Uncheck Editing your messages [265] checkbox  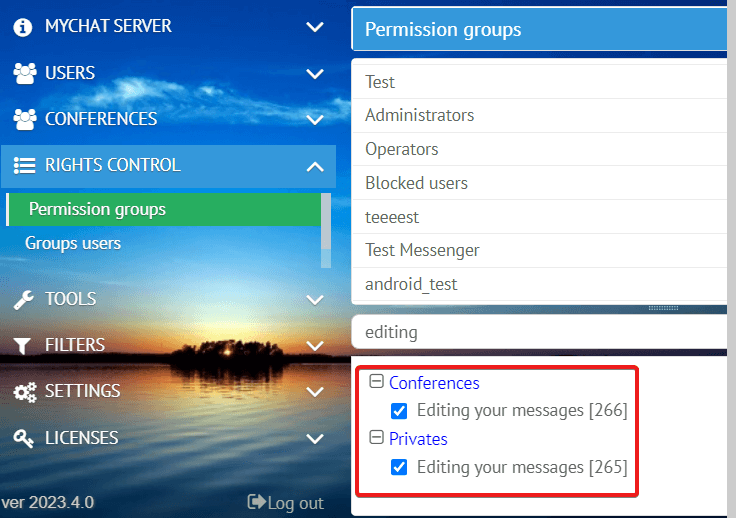click(399, 467)
